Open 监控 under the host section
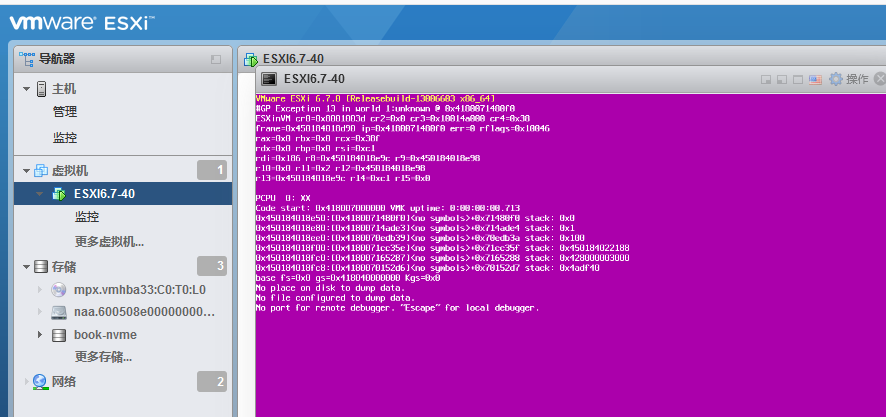Screen dimensions: 886x417 (64, 138)
